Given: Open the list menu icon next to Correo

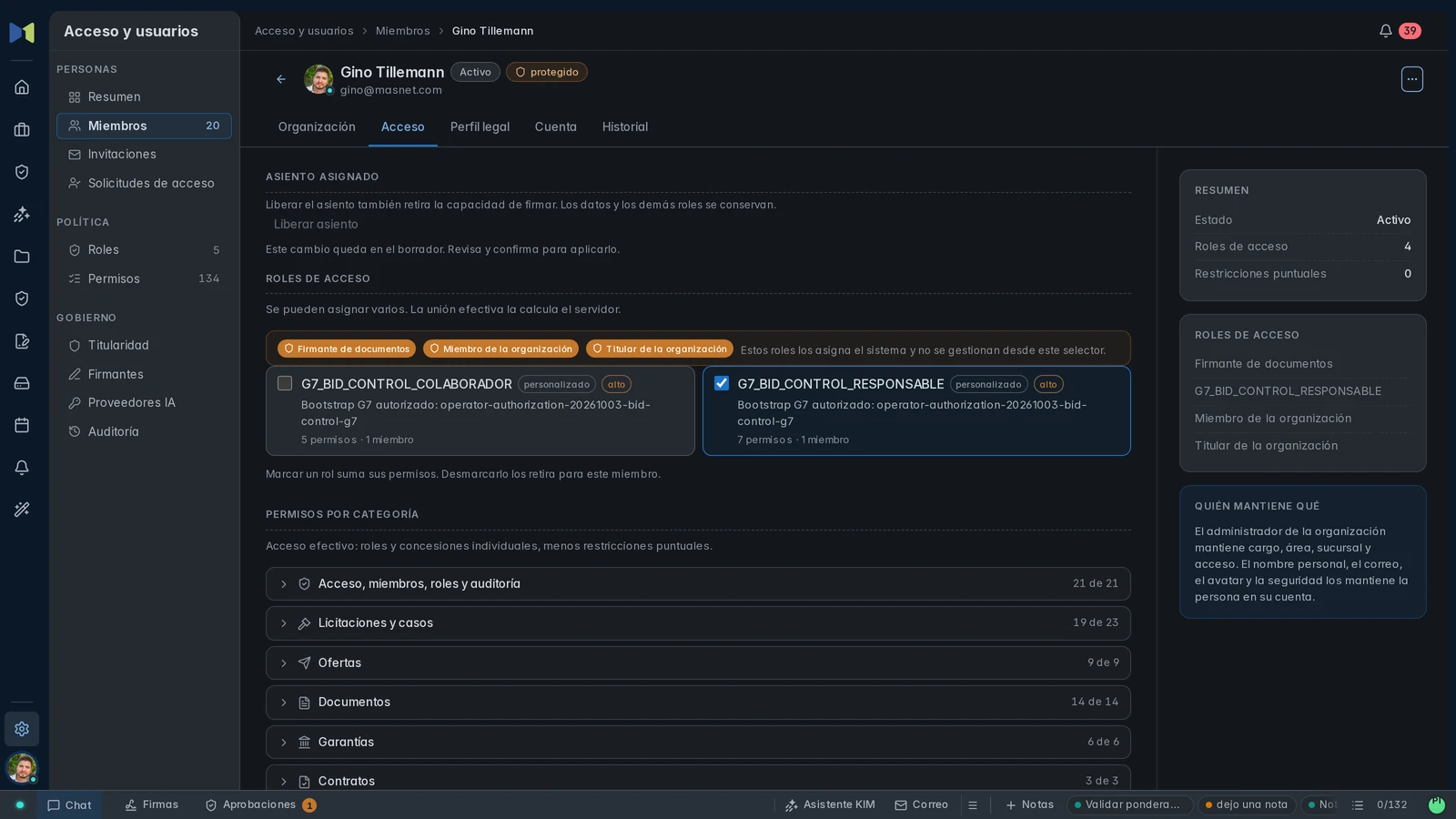Looking at the screenshot, I should (973, 805).
